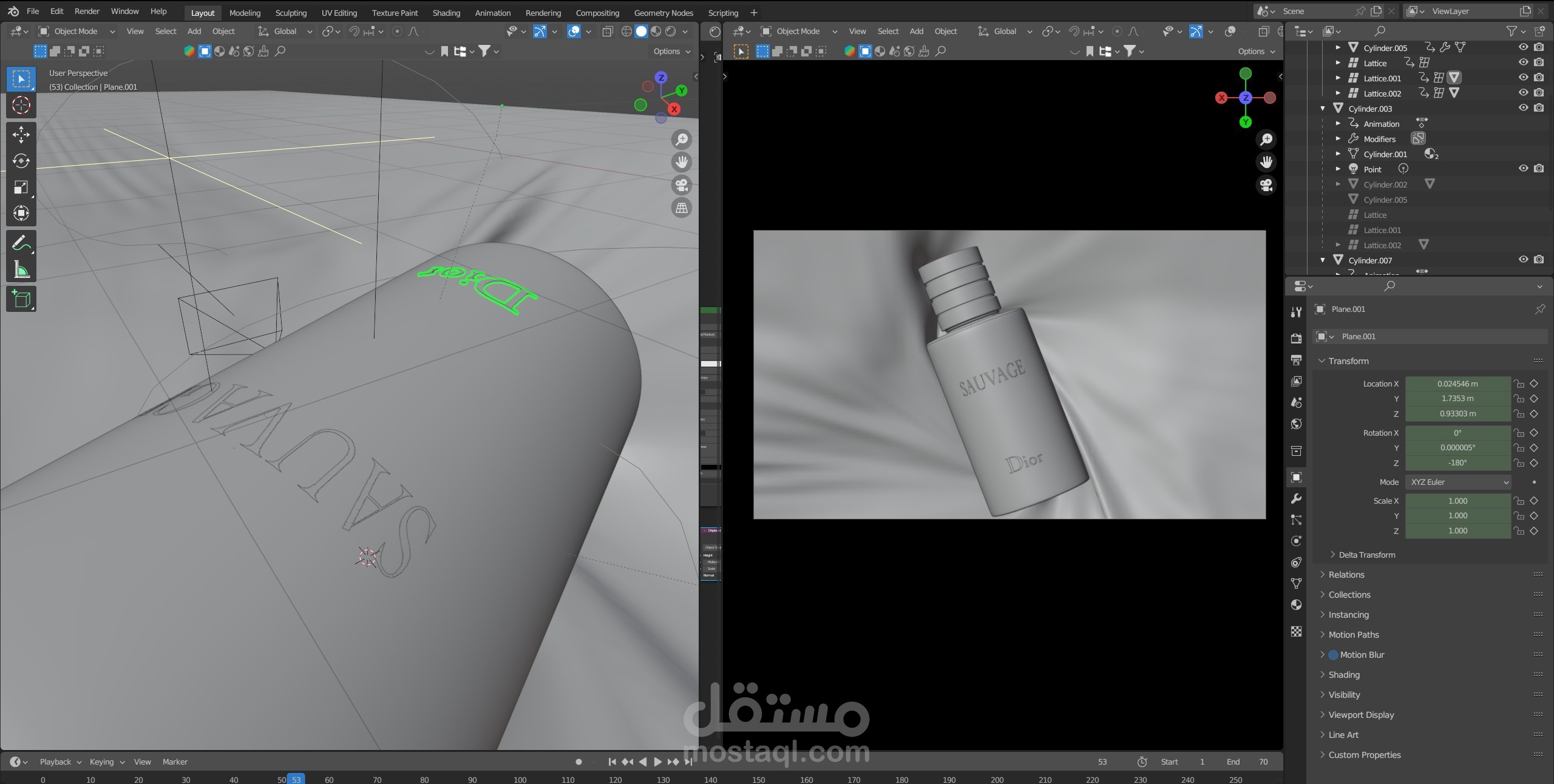Select the Move tool in left toolbar

tap(21, 134)
